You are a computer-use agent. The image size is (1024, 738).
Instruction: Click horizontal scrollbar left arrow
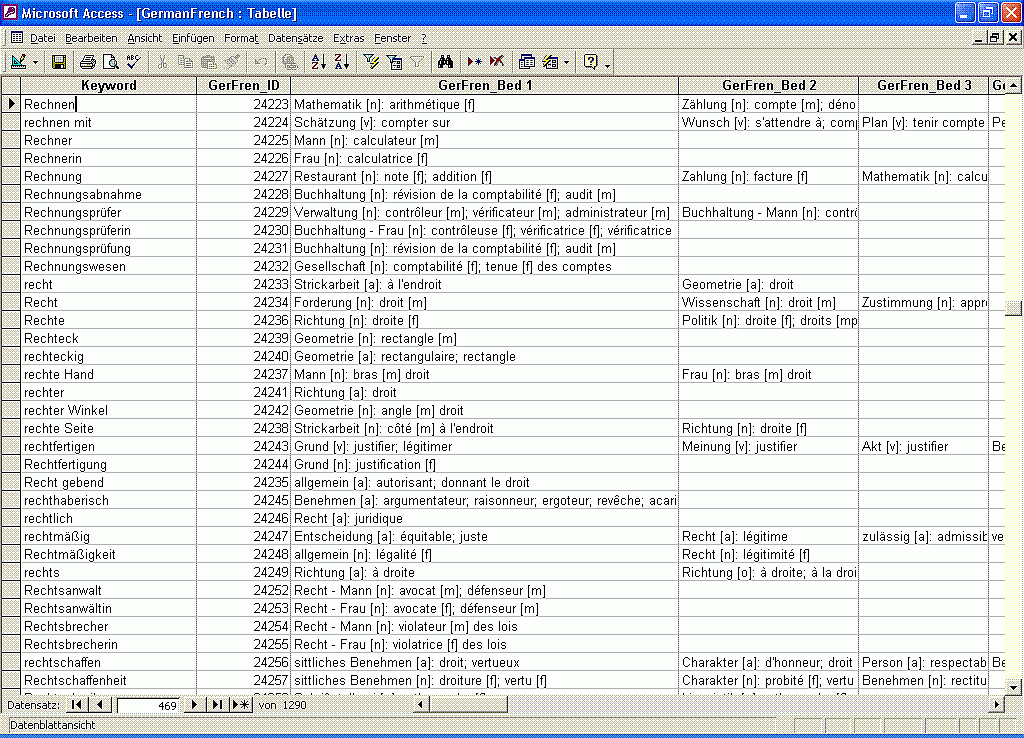(421, 705)
